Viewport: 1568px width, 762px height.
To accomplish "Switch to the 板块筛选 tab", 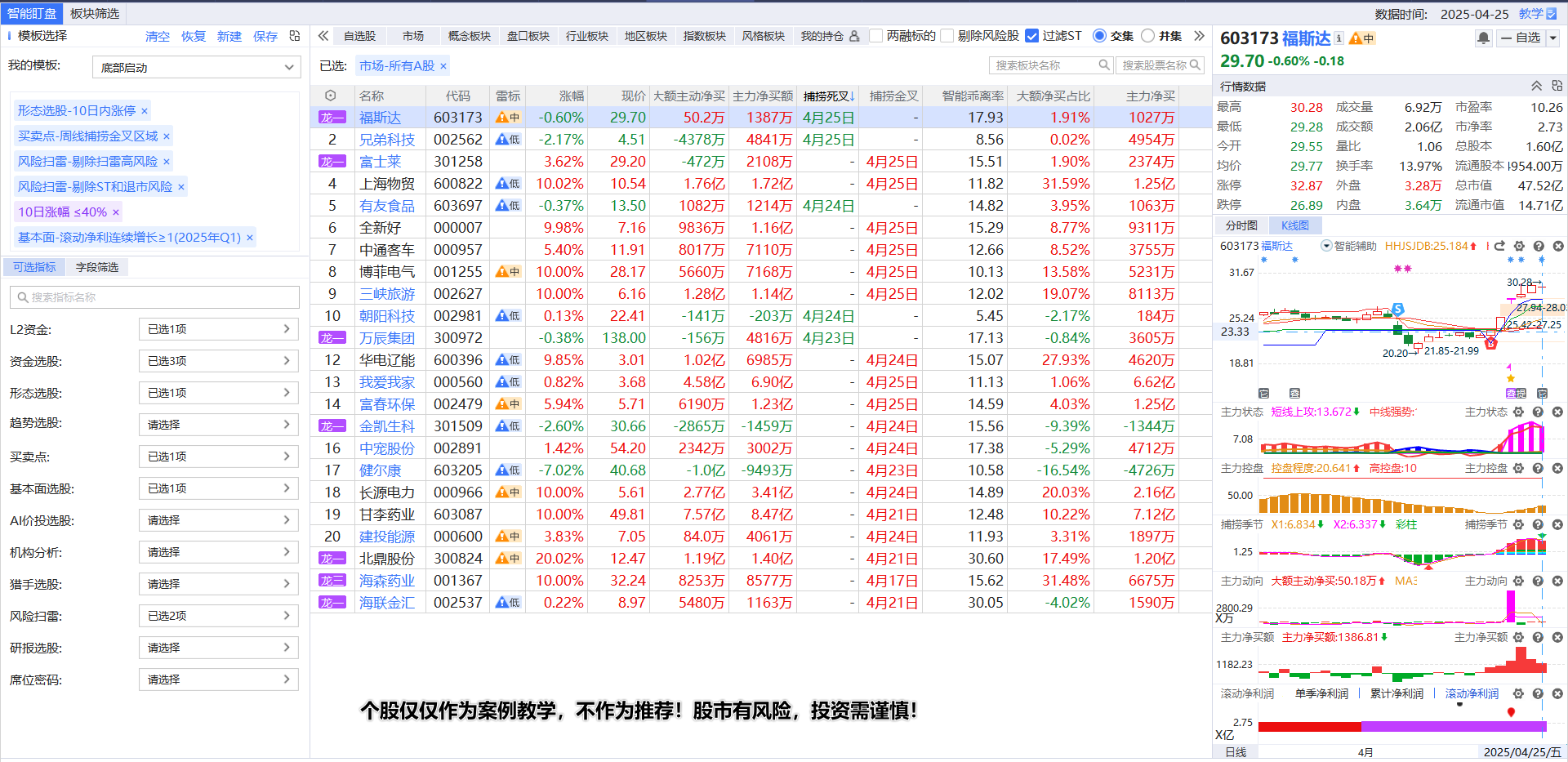I will (x=95, y=13).
